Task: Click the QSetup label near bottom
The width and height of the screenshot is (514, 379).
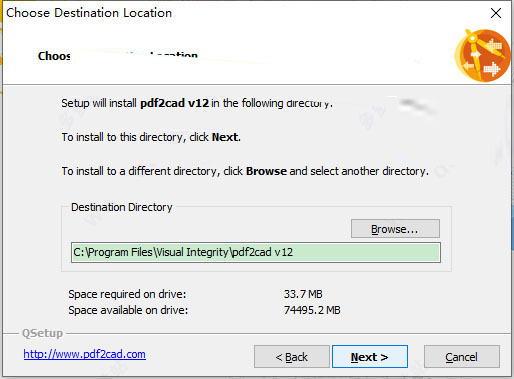Action: (x=42, y=333)
